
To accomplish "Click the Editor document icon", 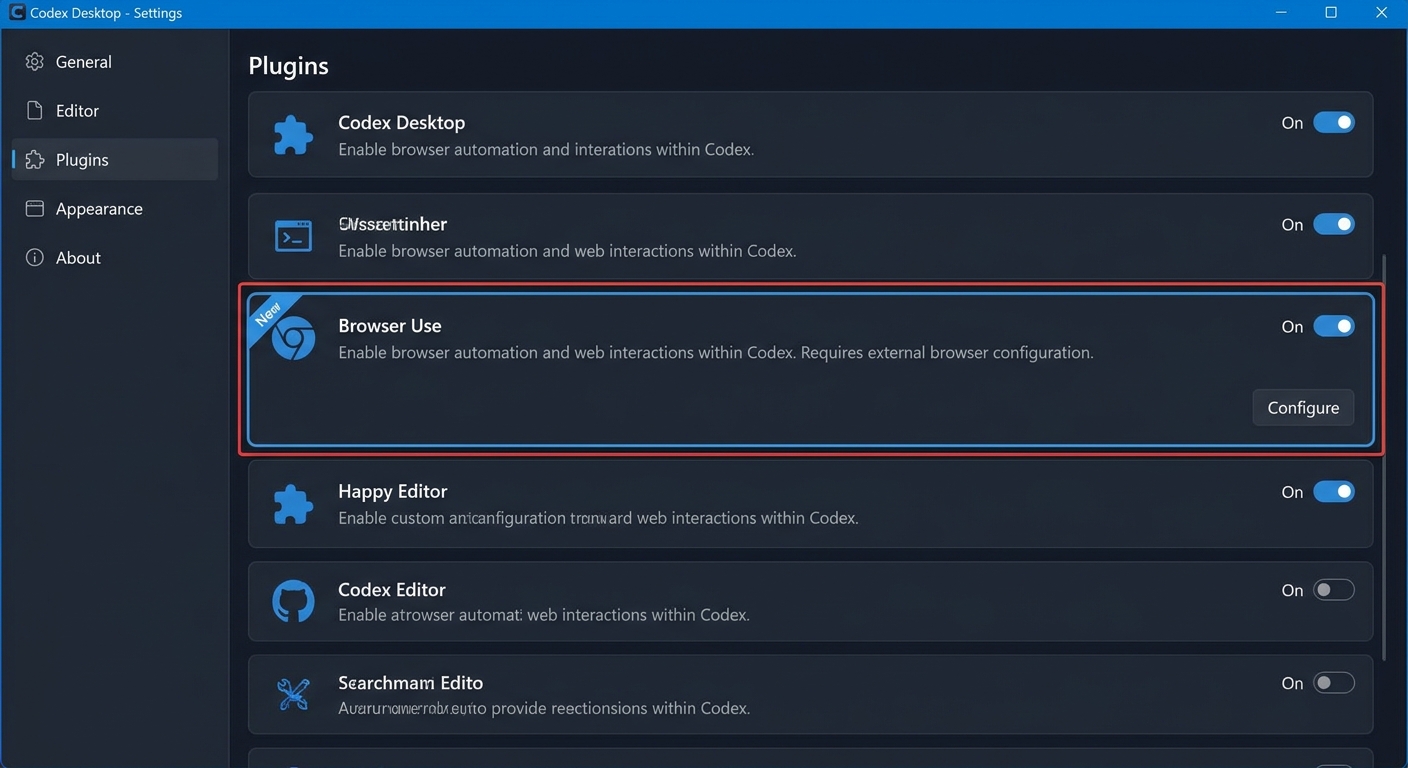I will click(x=35, y=111).
